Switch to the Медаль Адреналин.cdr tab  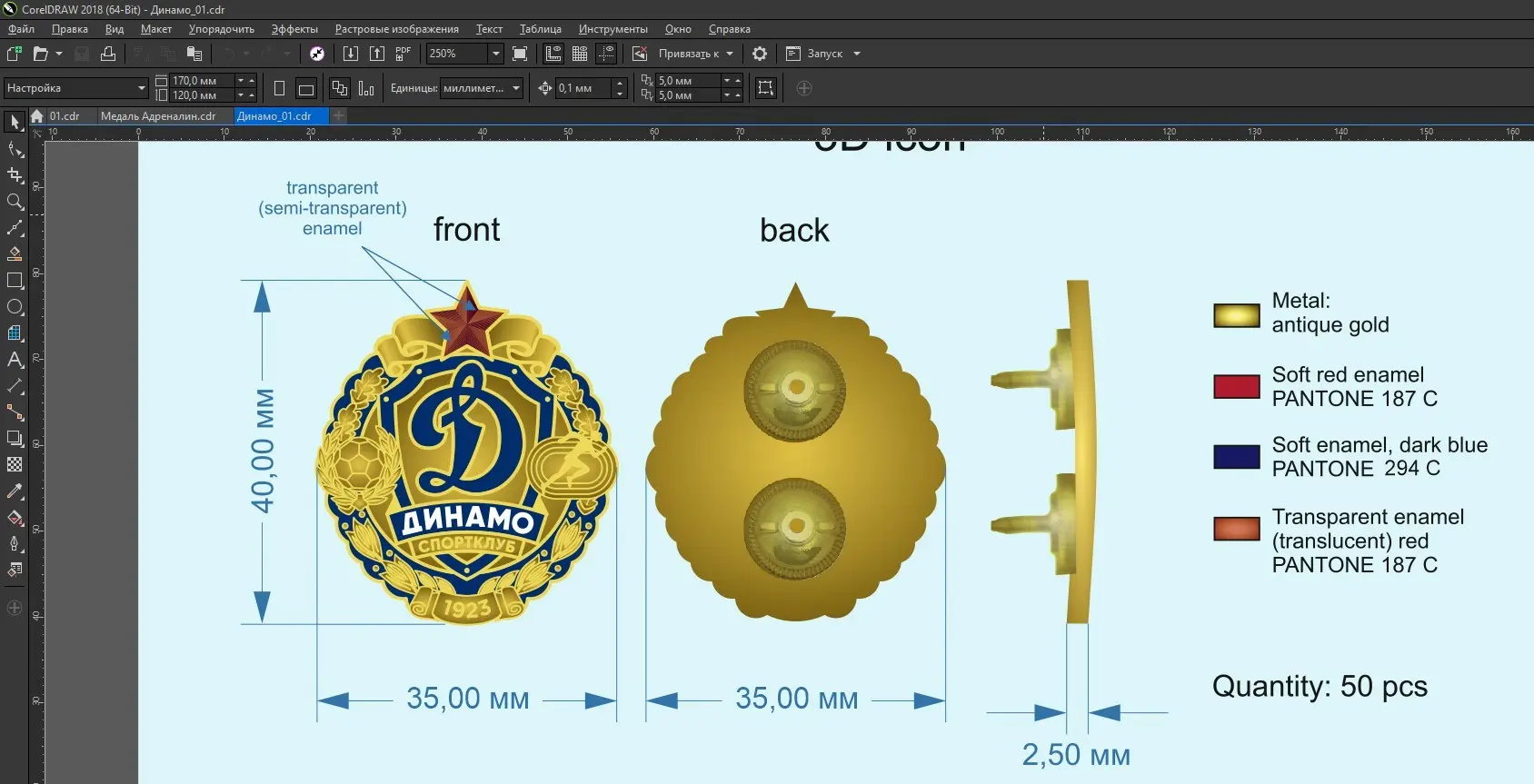click(158, 116)
